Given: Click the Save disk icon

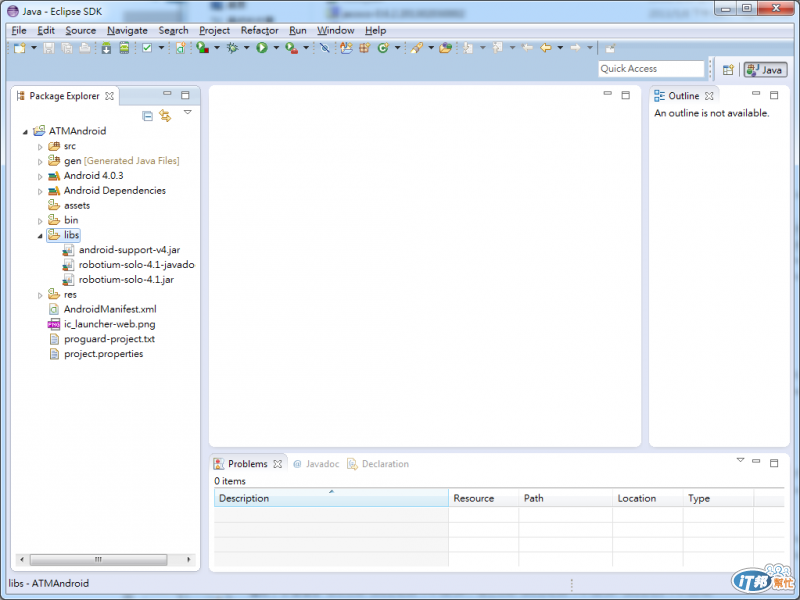Looking at the screenshot, I should pyautogui.click(x=49, y=48).
